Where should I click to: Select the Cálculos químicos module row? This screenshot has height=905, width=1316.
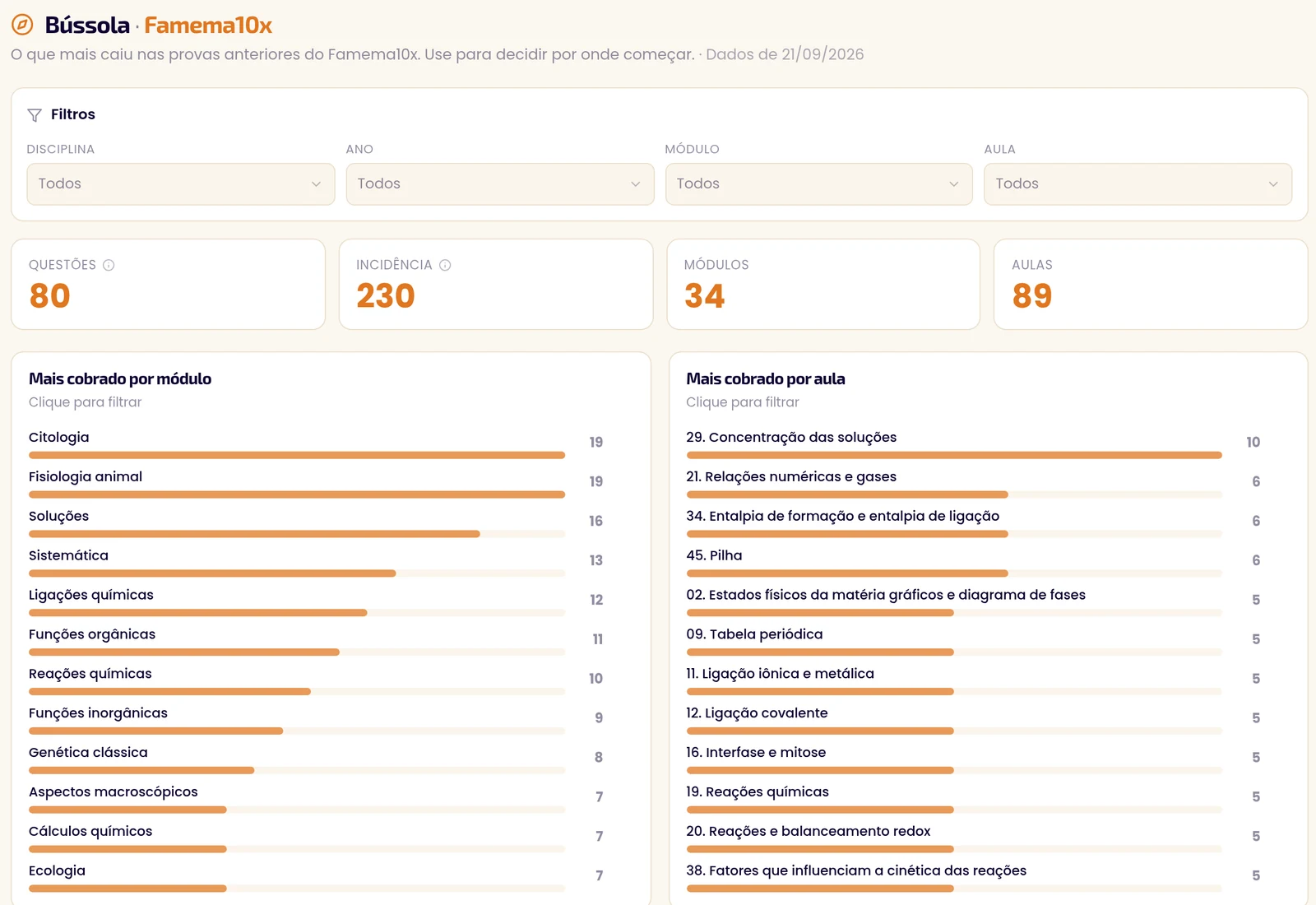tap(316, 838)
